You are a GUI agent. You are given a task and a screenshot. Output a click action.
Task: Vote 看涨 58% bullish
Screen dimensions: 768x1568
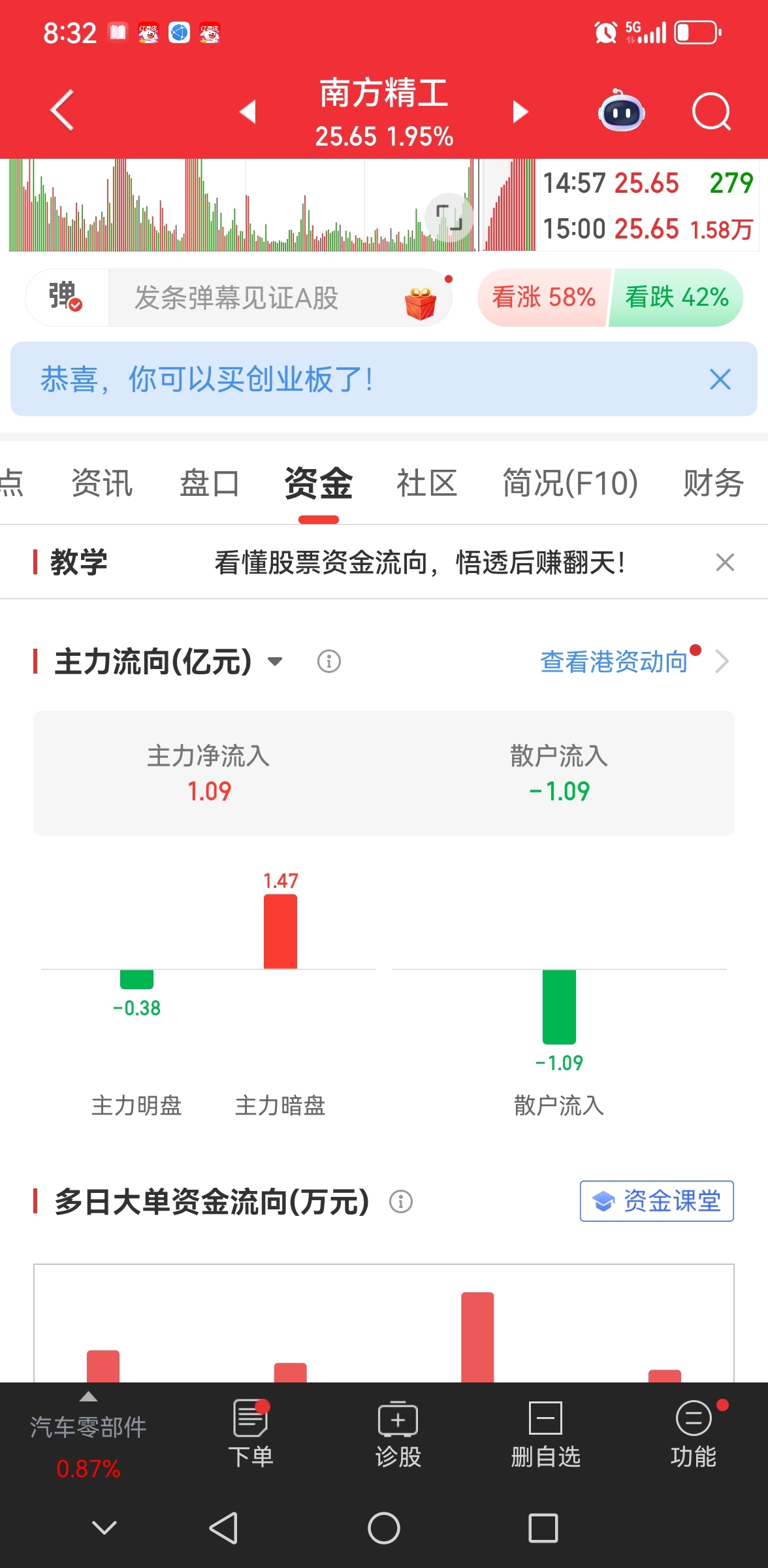pos(543,298)
